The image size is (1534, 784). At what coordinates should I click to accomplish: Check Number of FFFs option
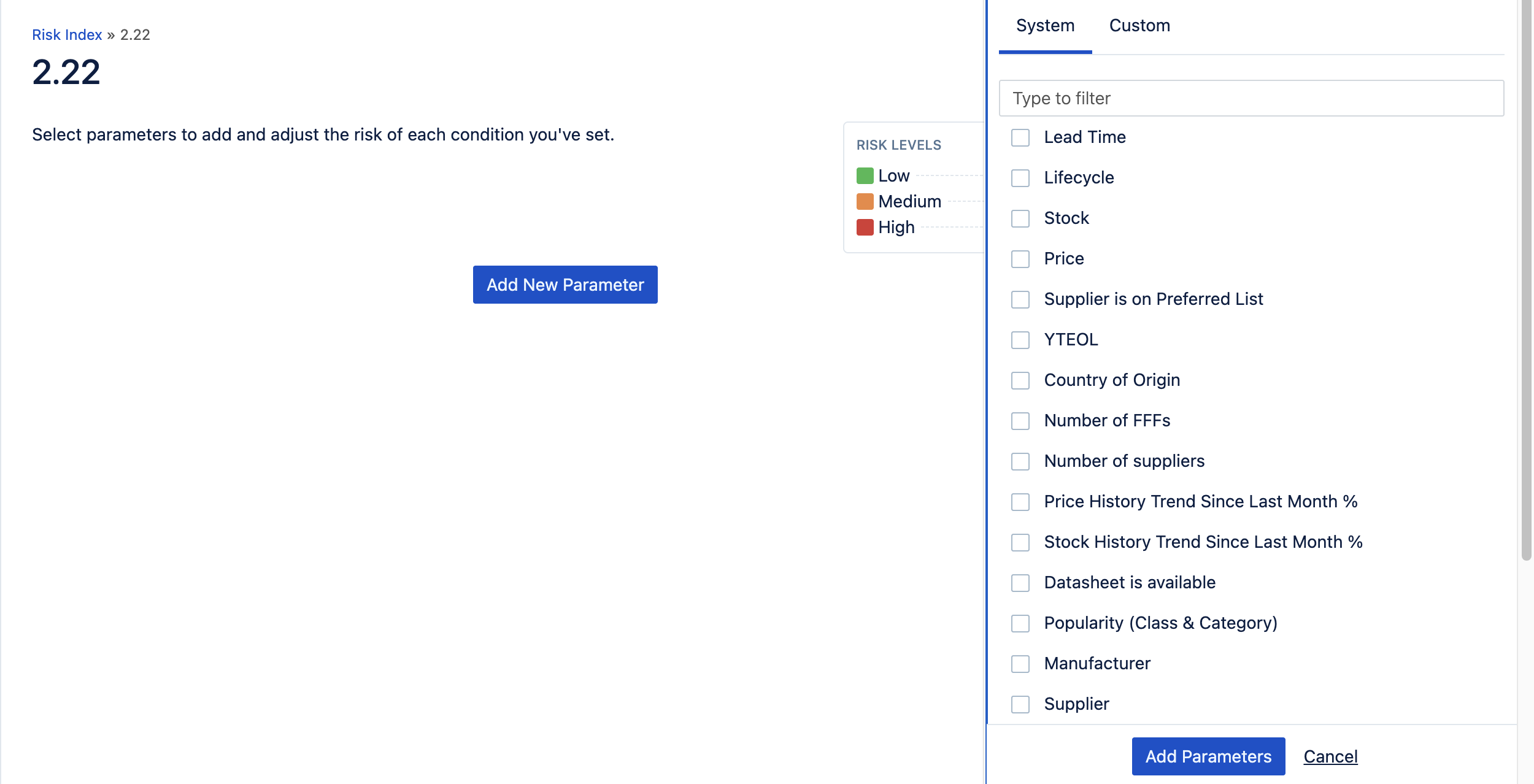pyautogui.click(x=1020, y=421)
